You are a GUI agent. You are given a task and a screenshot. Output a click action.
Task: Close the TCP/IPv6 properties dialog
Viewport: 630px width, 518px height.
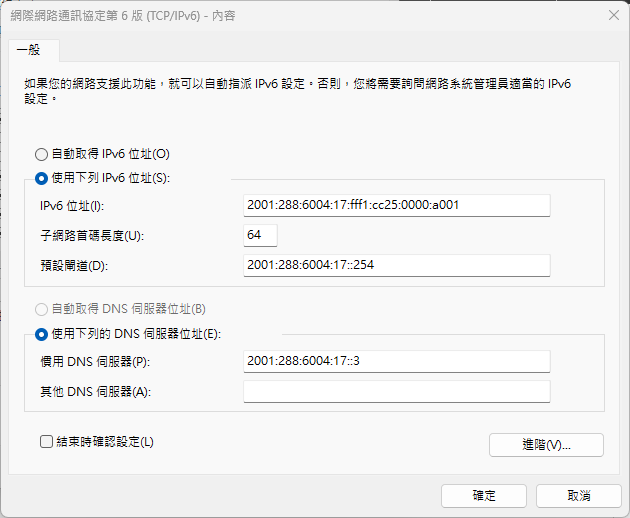tap(614, 15)
